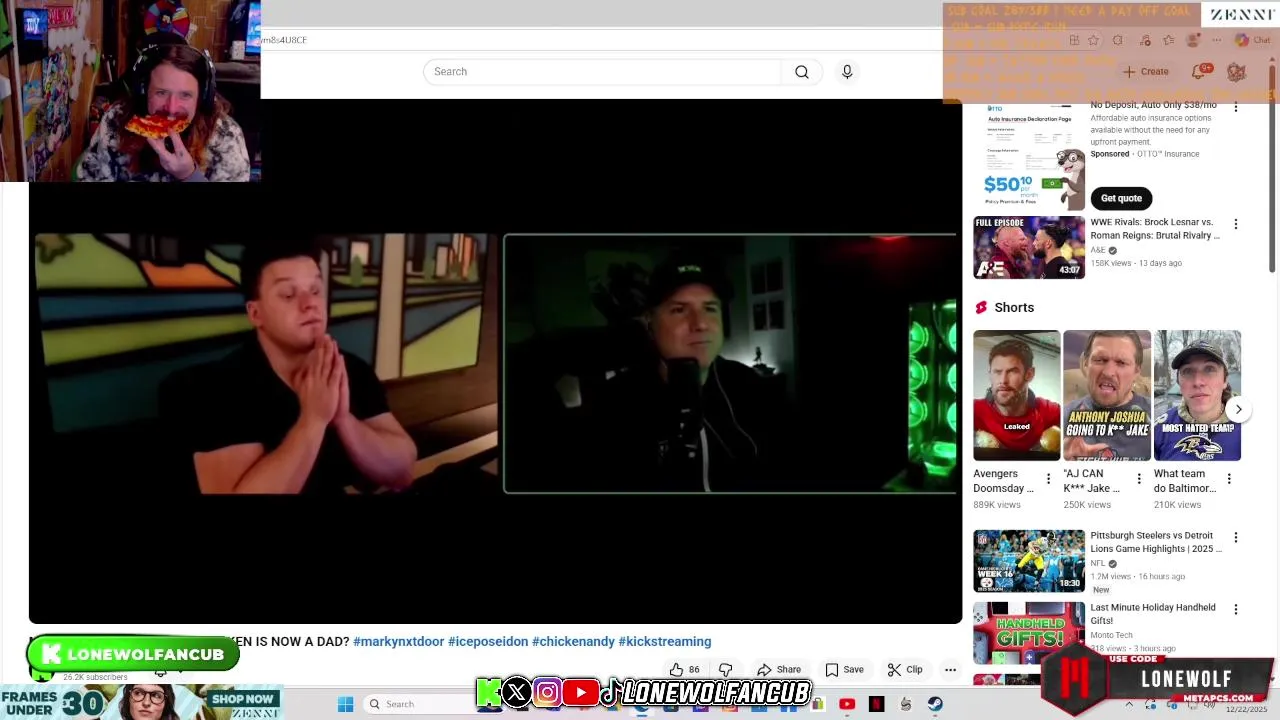
Task: Open No Deposit, Auto Only $38/mo ad title
Action: coord(1153,105)
